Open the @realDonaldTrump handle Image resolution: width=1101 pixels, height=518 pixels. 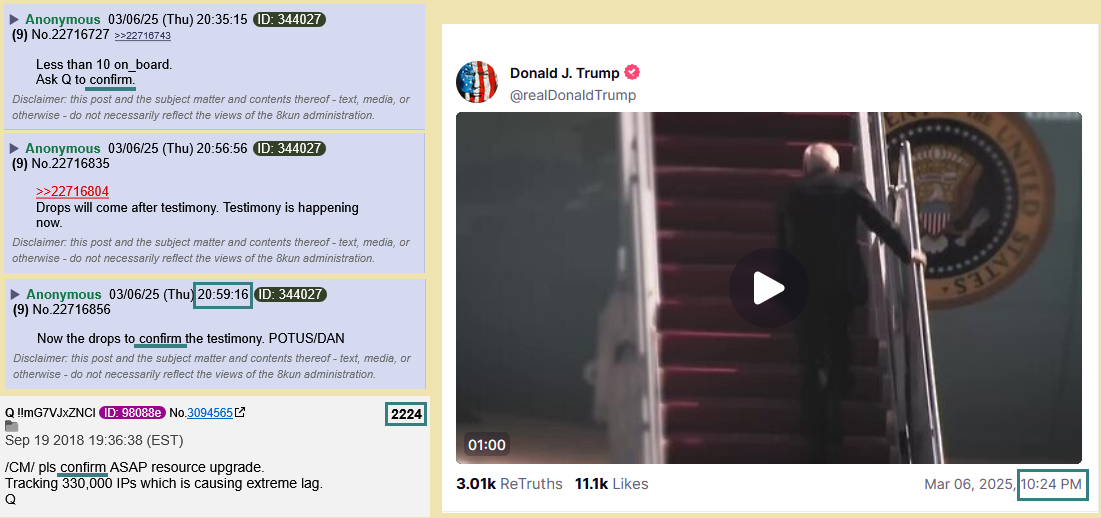573,95
